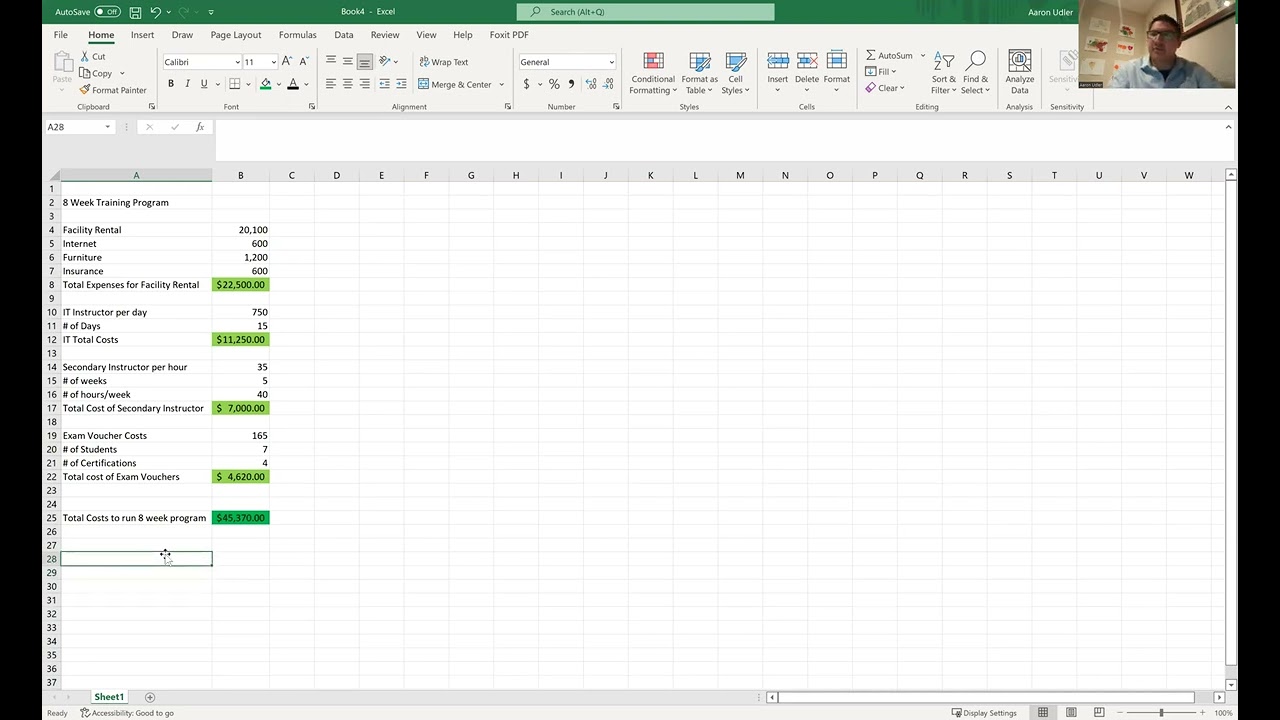Toggle the AutoSave switch
Viewport: 1280px width, 720px height.
pyautogui.click(x=107, y=12)
